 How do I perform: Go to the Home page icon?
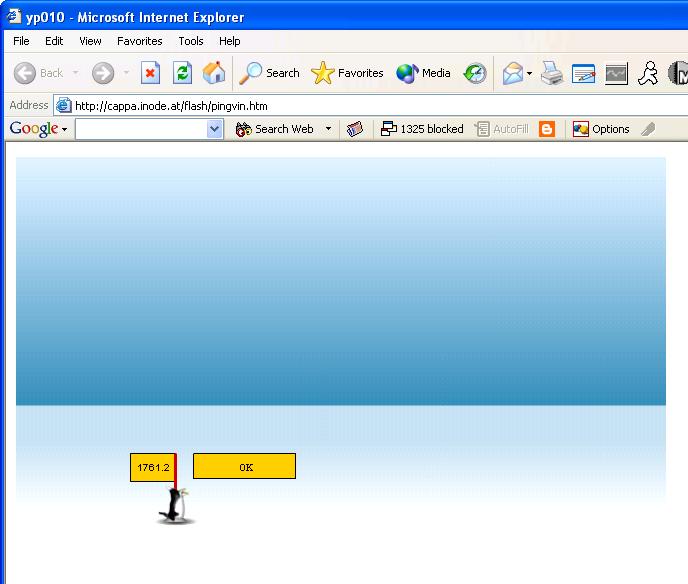[214, 73]
